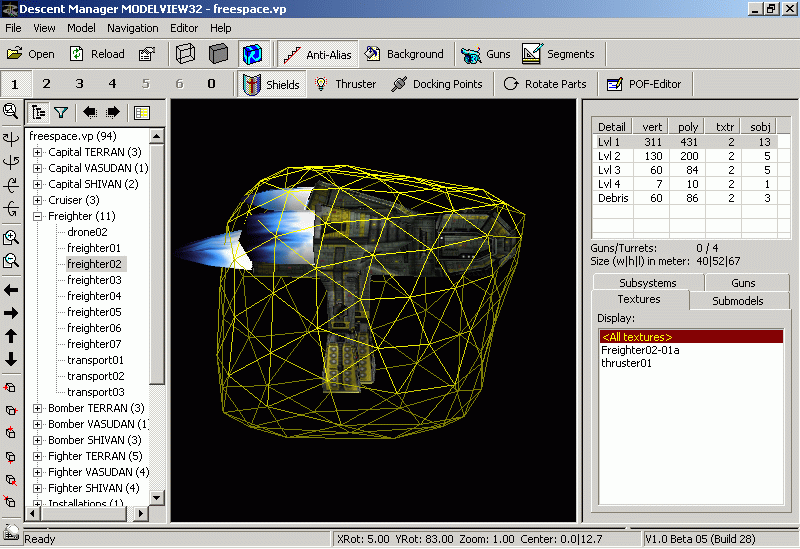
Task: Collapse the Freighter tree node
Action: (37, 216)
